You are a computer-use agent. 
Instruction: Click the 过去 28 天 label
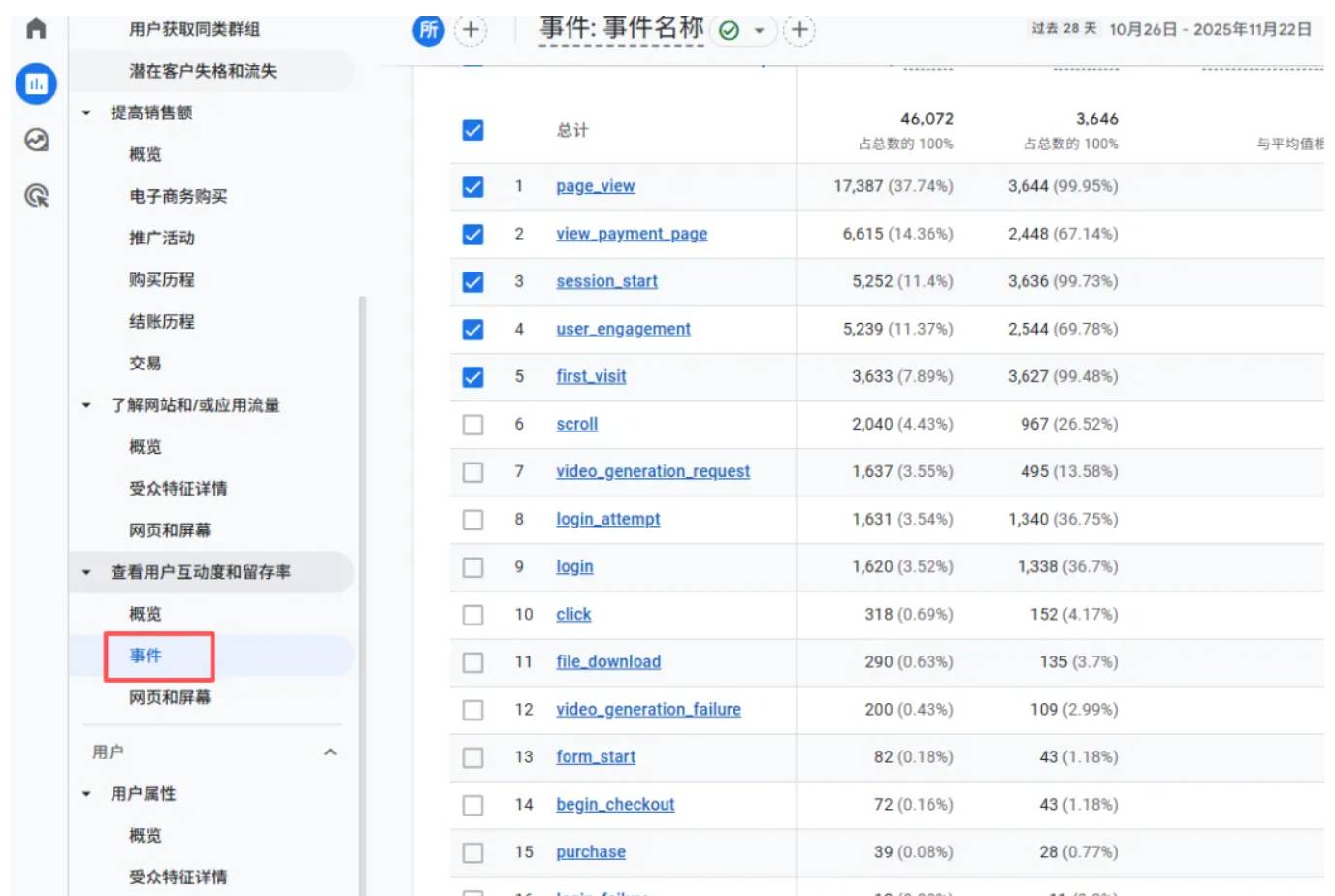tap(1063, 28)
